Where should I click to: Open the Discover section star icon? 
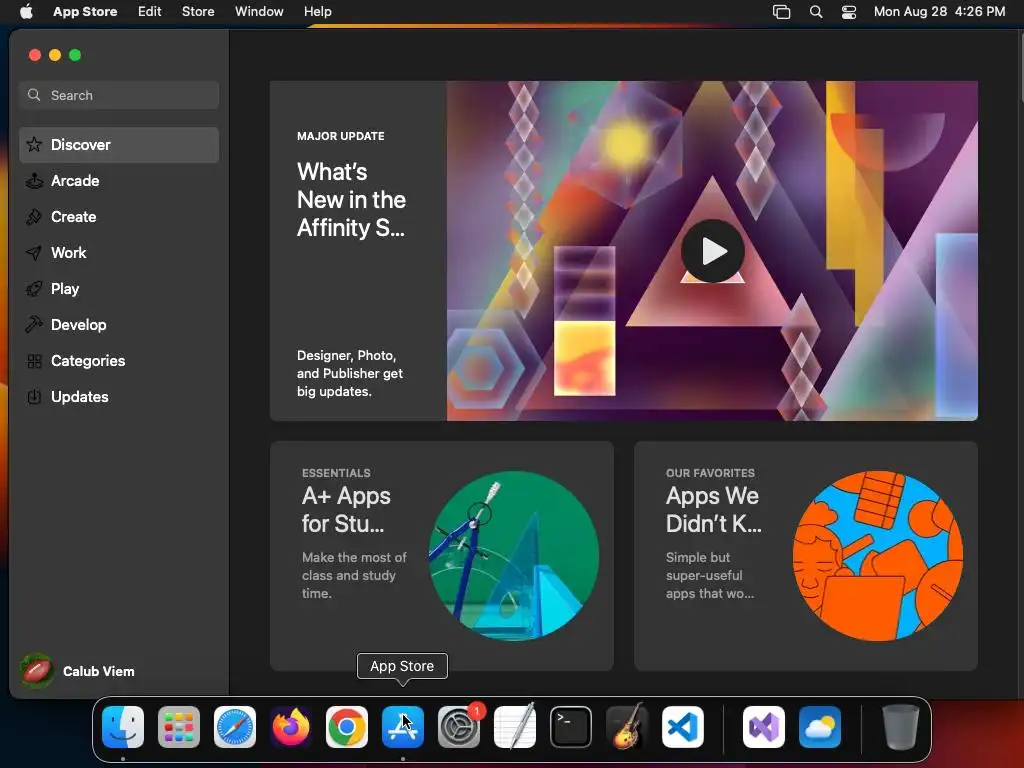click(34, 144)
